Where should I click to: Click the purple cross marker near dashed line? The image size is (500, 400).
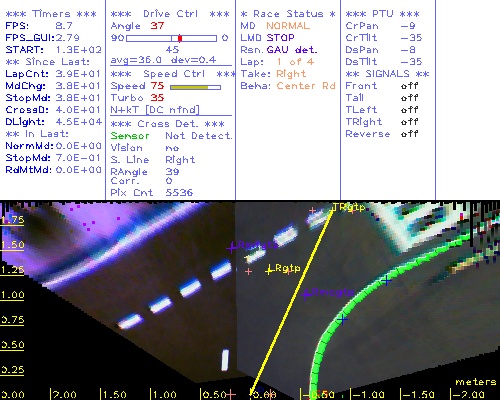[231, 248]
